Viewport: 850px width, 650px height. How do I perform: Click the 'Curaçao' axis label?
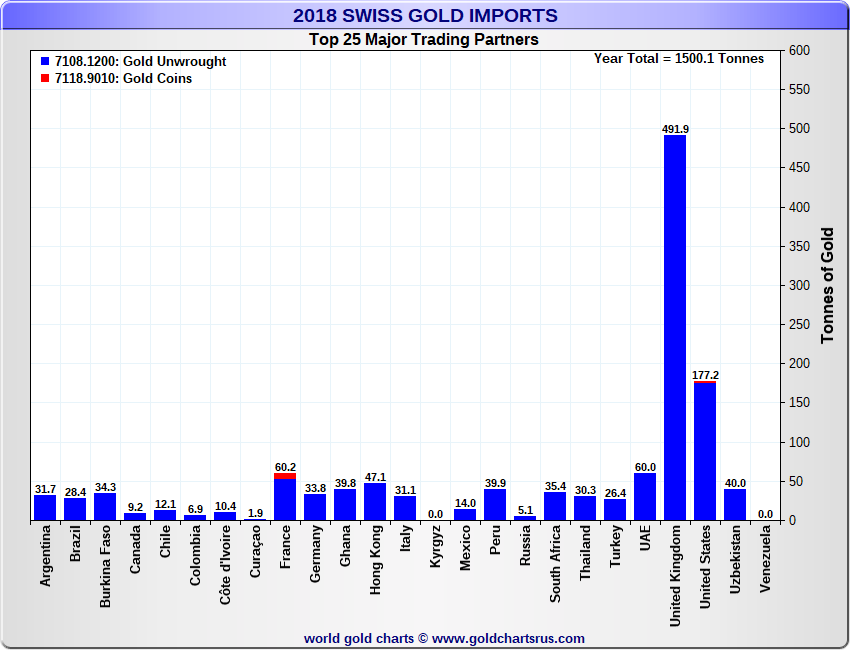255,551
